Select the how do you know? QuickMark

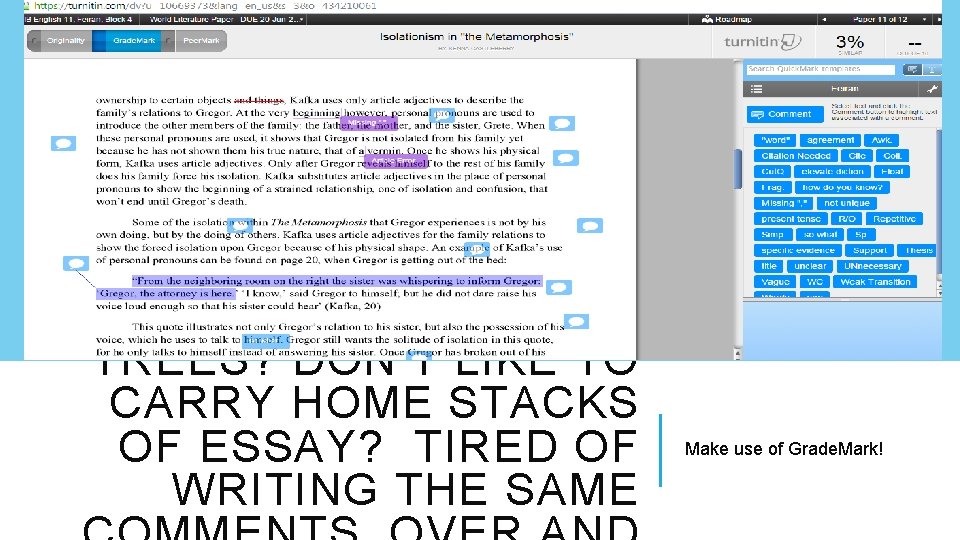tap(842, 187)
